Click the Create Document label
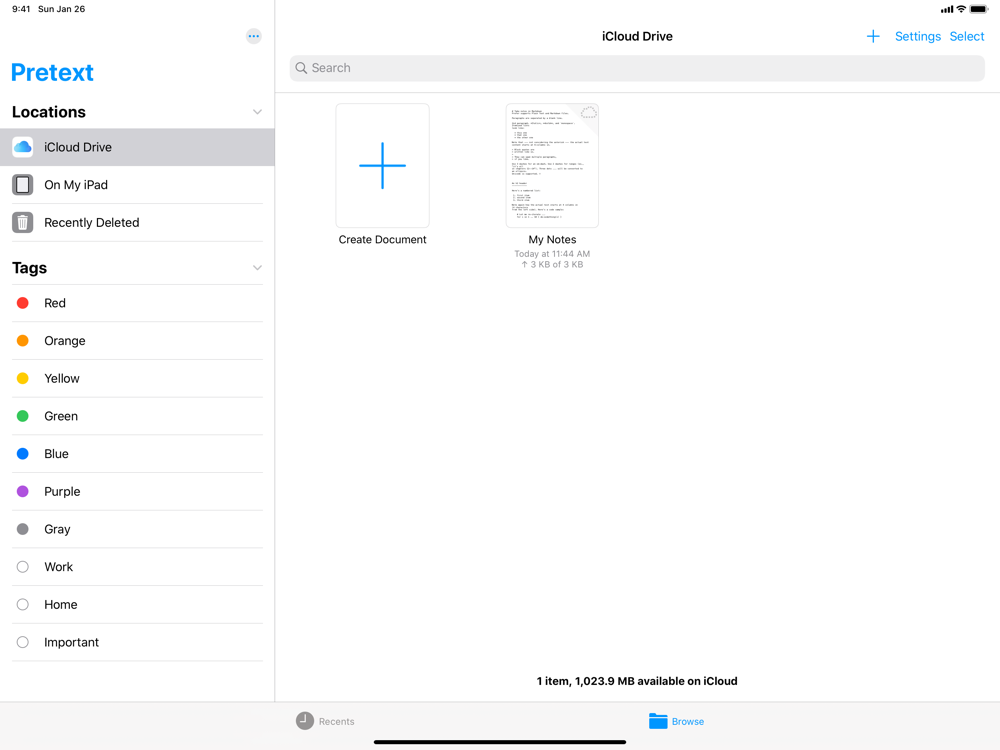 pos(383,239)
